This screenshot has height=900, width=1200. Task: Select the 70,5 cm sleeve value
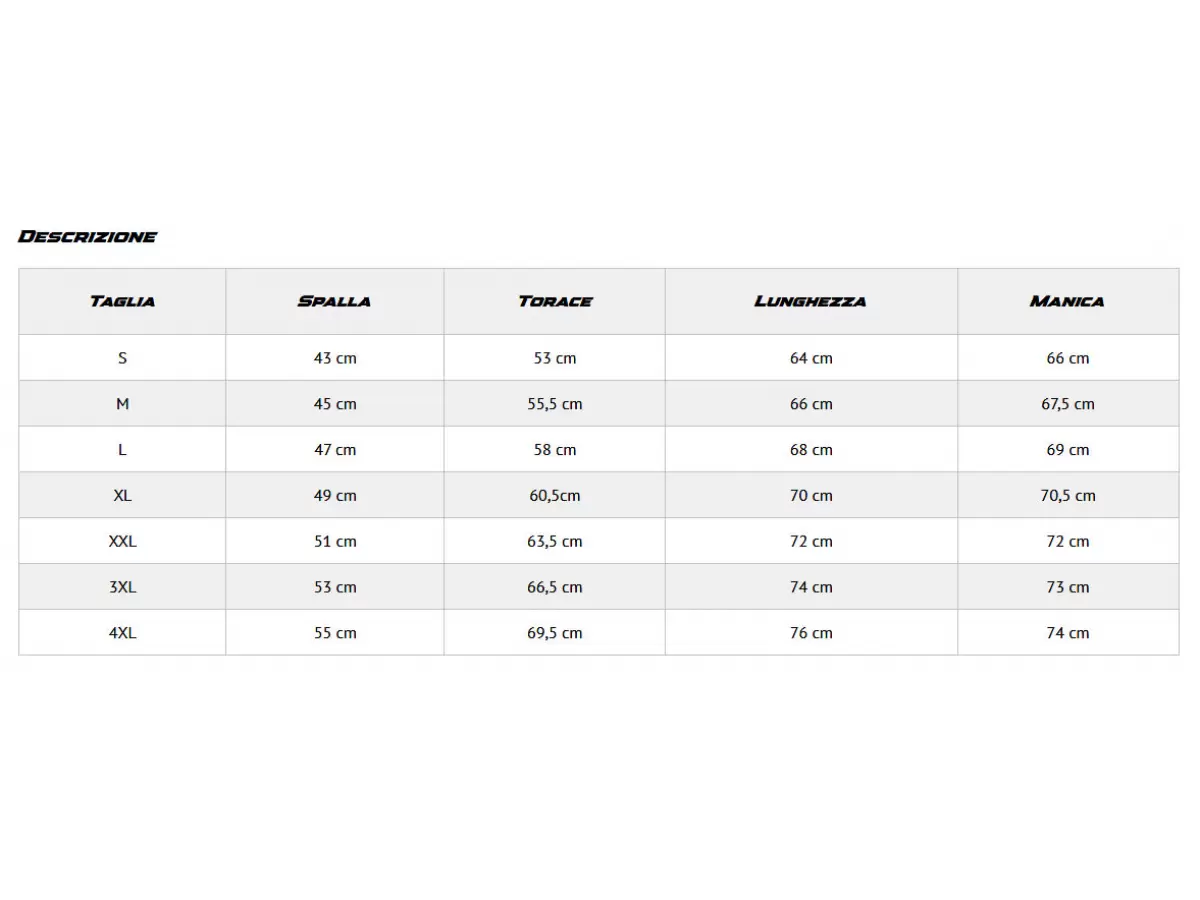[x=1068, y=496]
